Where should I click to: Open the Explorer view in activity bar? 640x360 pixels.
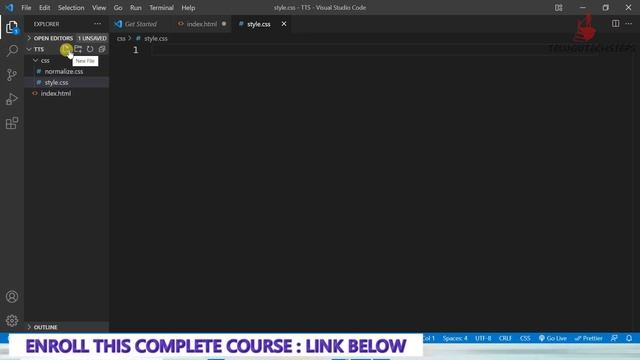point(12,27)
